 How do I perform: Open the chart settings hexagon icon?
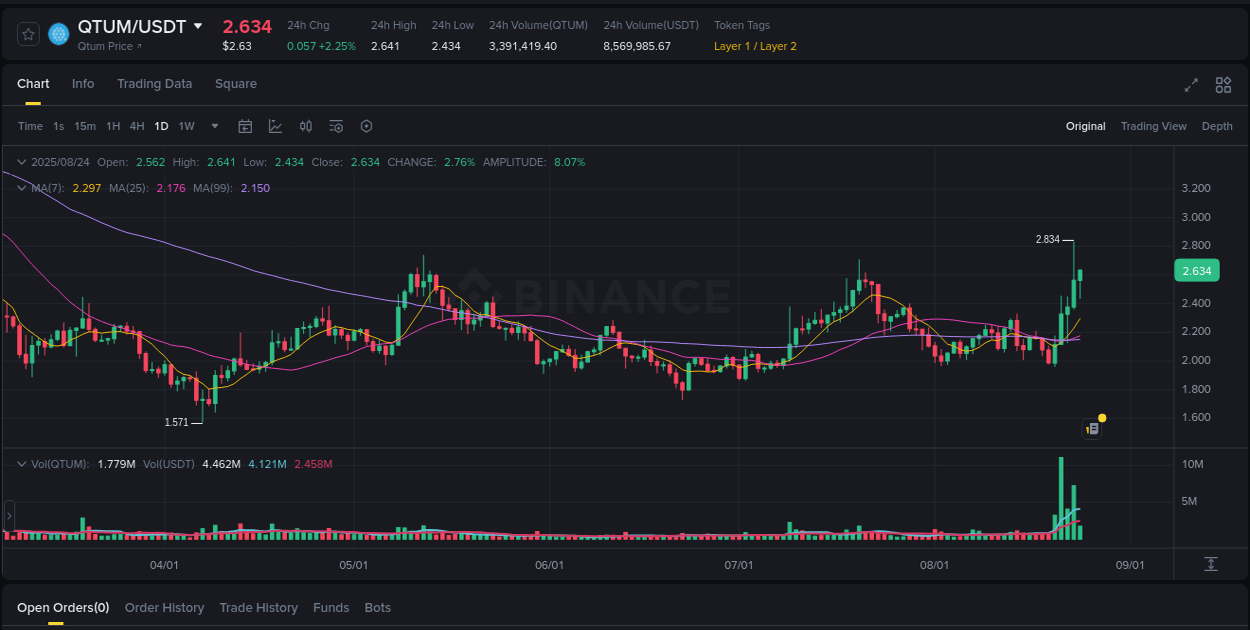pyautogui.click(x=366, y=126)
